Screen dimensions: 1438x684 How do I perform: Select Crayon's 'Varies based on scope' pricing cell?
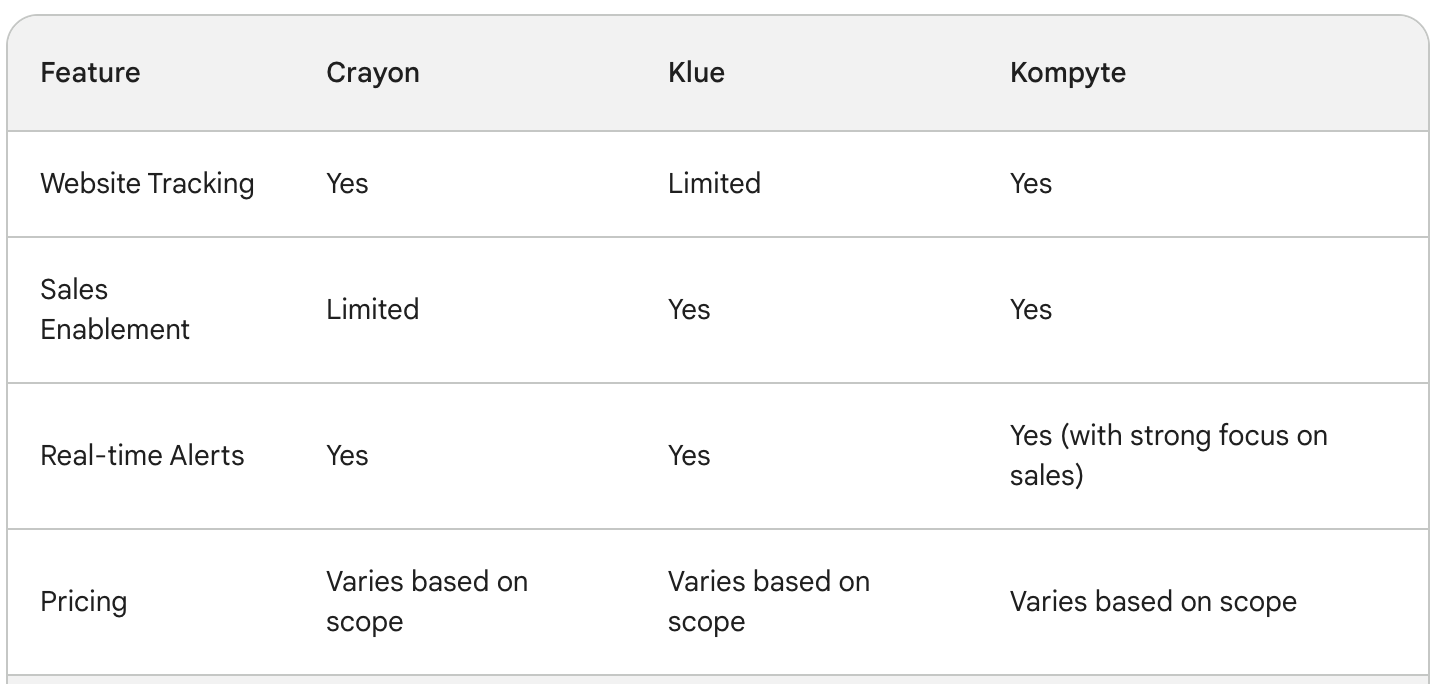tap(427, 602)
